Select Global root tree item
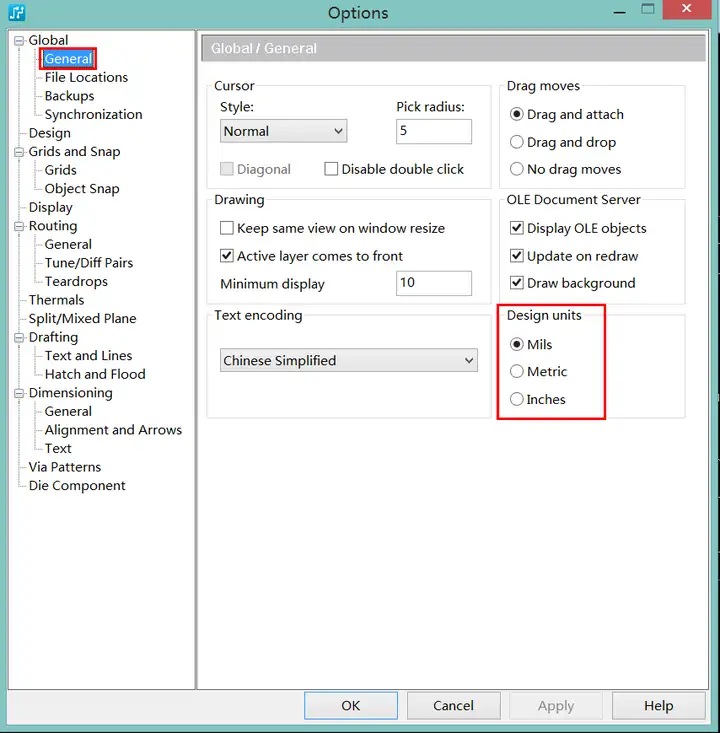720x733 pixels. tap(48, 40)
